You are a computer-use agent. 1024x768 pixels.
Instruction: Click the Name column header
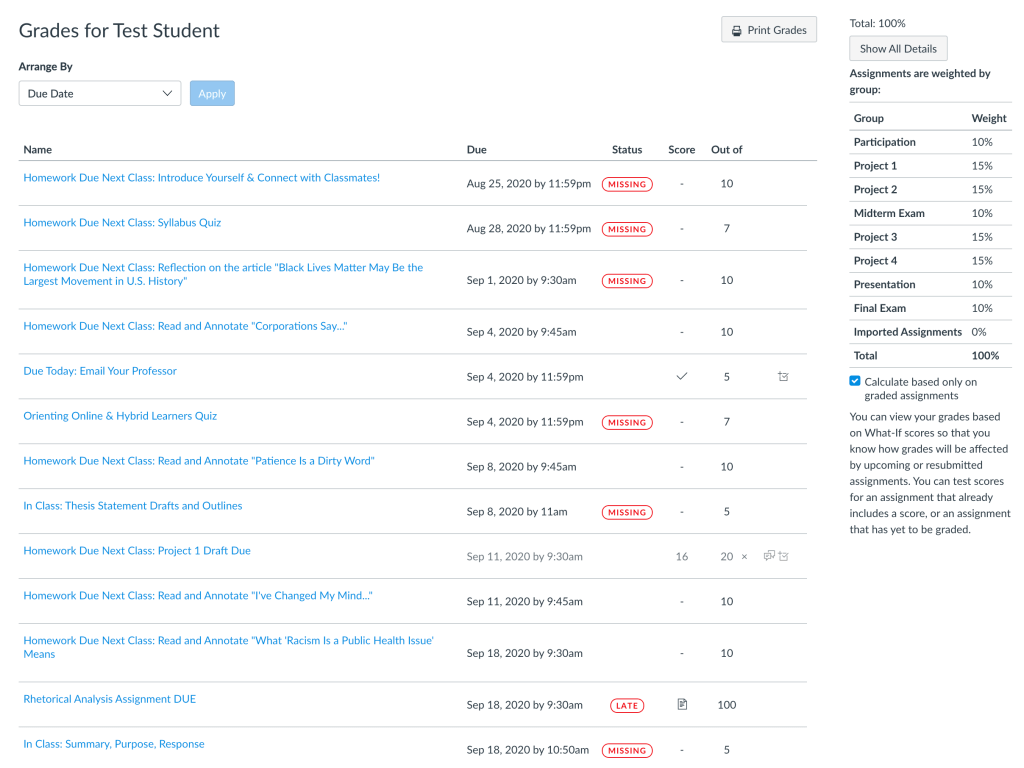point(38,150)
